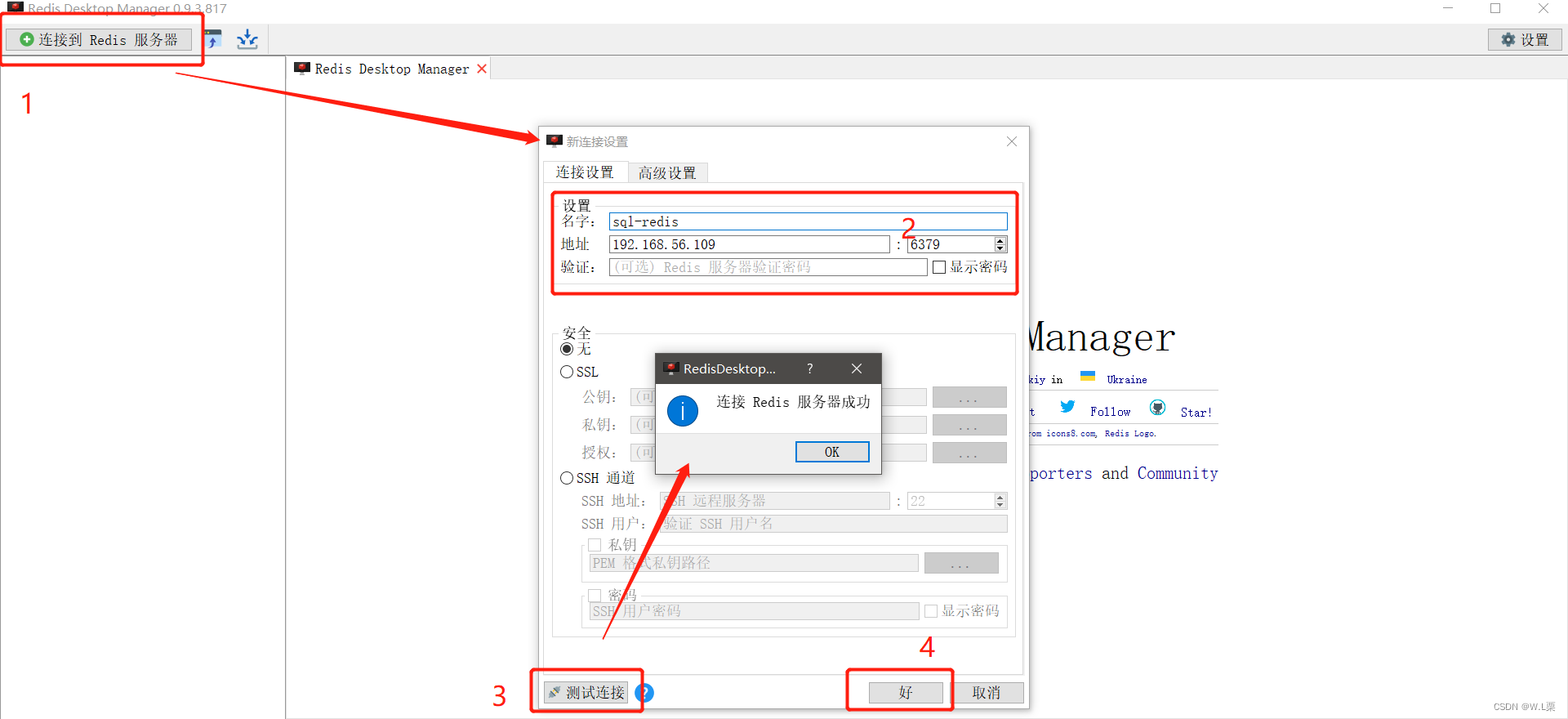This screenshot has width=1568, height=719.
Task: Click the 地址 field with 192.168.56.109
Action: click(x=749, y=244)
